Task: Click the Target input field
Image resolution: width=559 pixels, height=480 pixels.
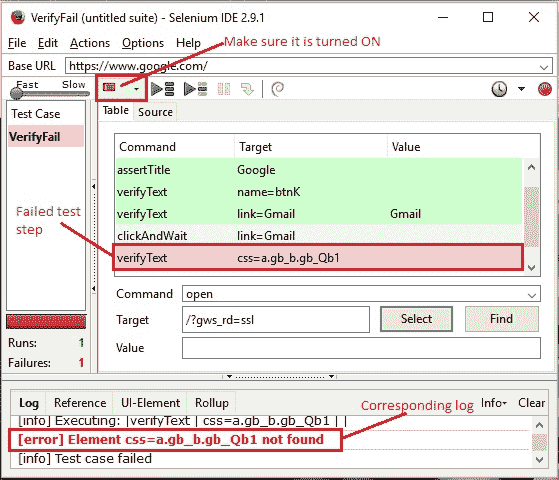Action: [276, 320]
